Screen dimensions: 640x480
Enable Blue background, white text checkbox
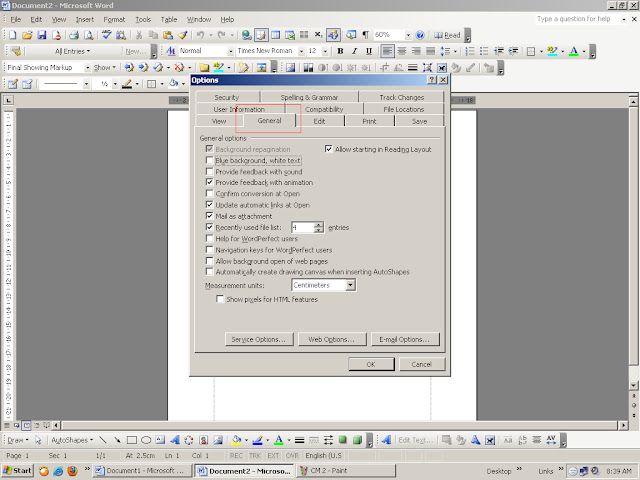point(209,160)
